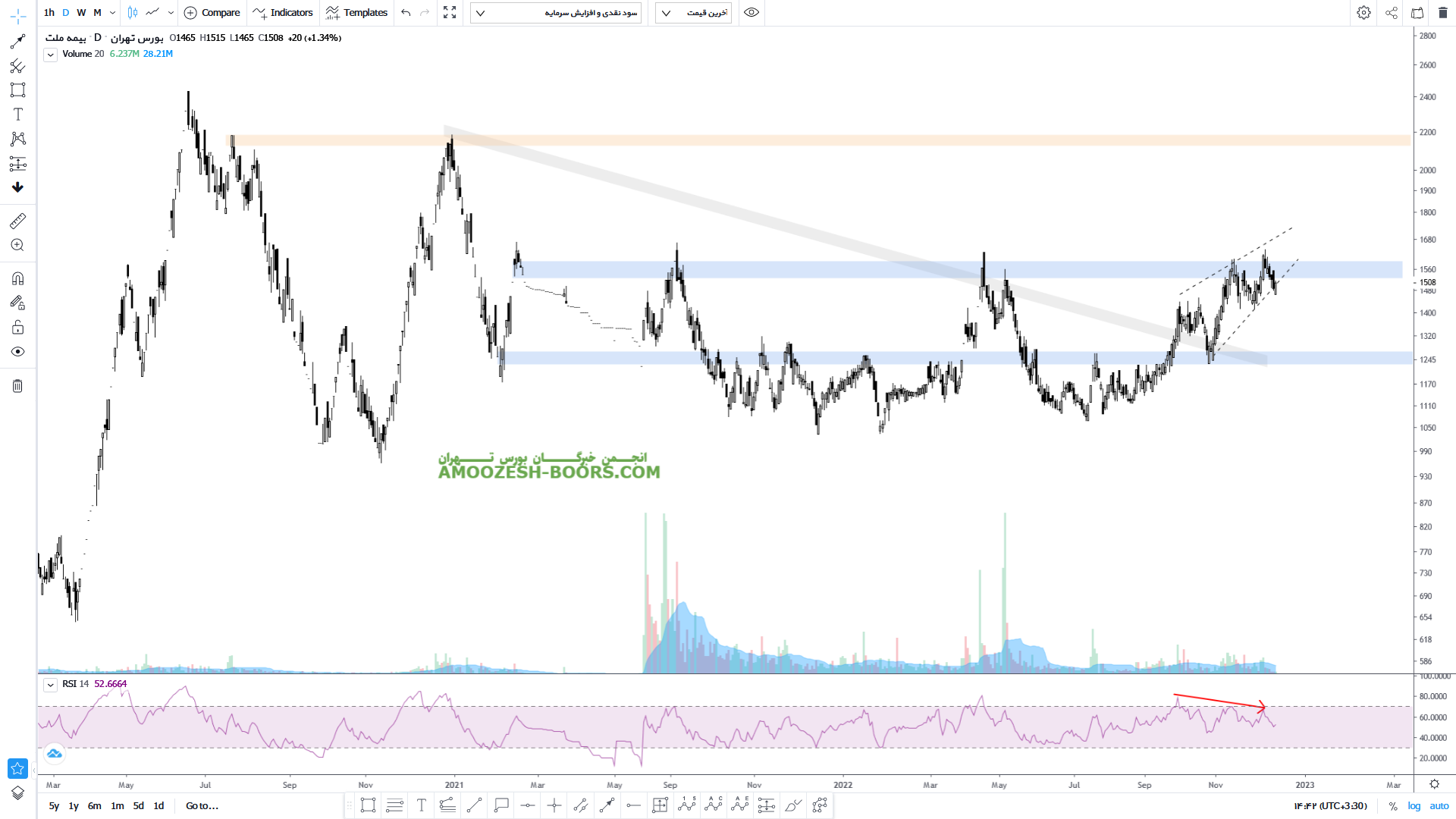Toggle magnet mode for drawings
This screenshot has width=1456, height=819.
(18, 278)
